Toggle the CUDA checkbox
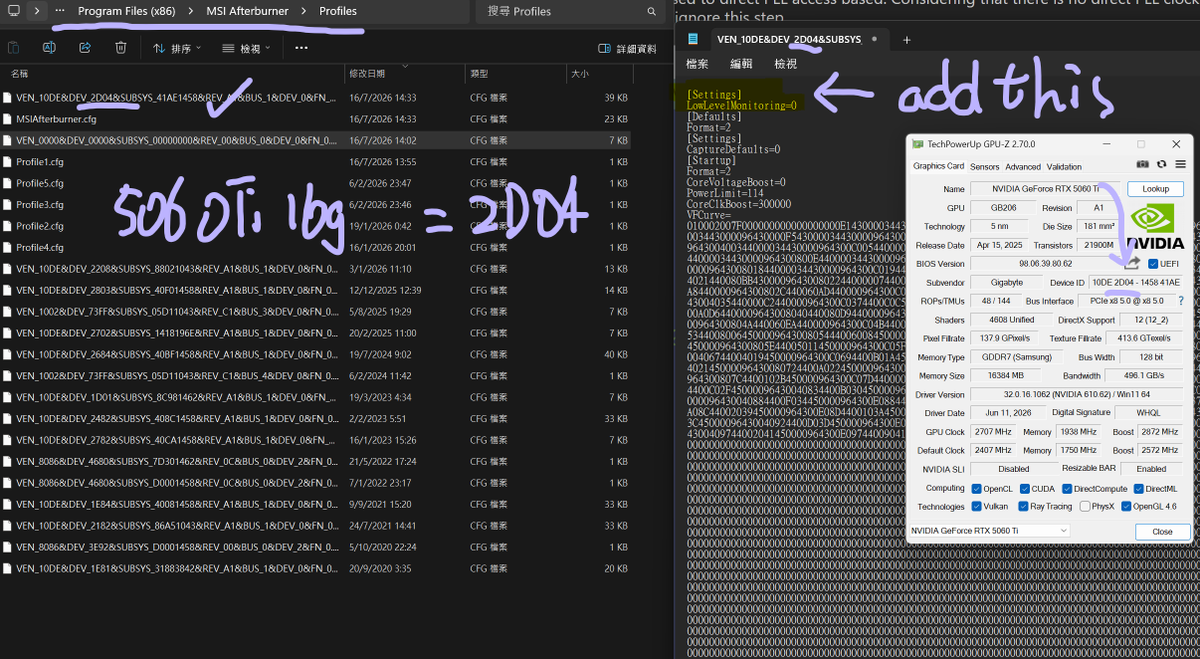 (x=1024, y=489)
